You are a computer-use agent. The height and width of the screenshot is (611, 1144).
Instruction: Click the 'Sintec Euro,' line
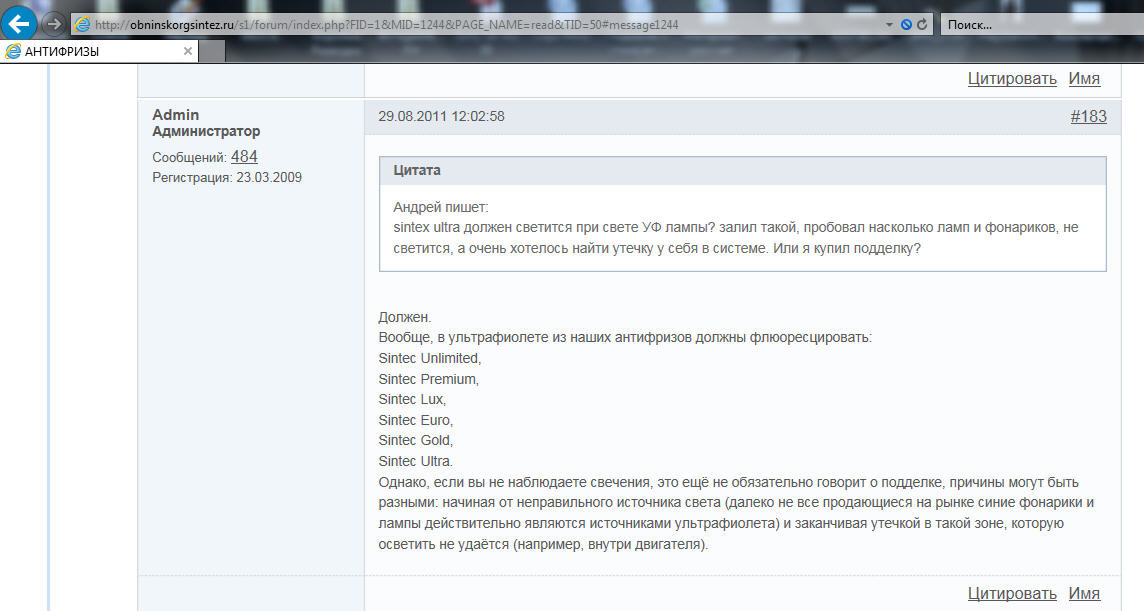(416, 420)
